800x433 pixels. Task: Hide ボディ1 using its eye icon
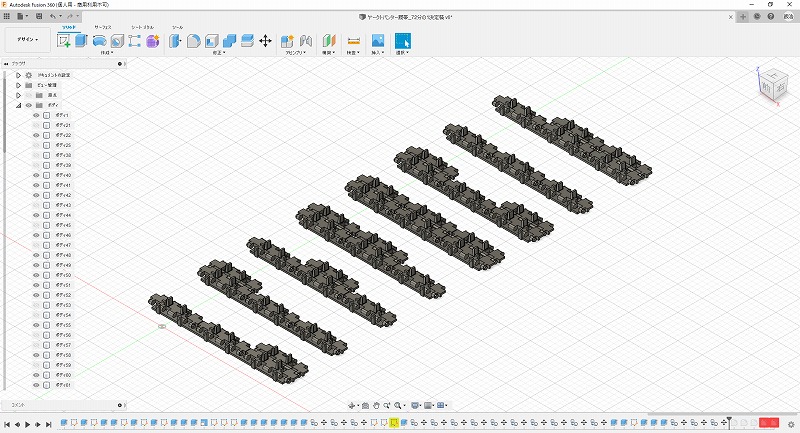pos(36,115)
